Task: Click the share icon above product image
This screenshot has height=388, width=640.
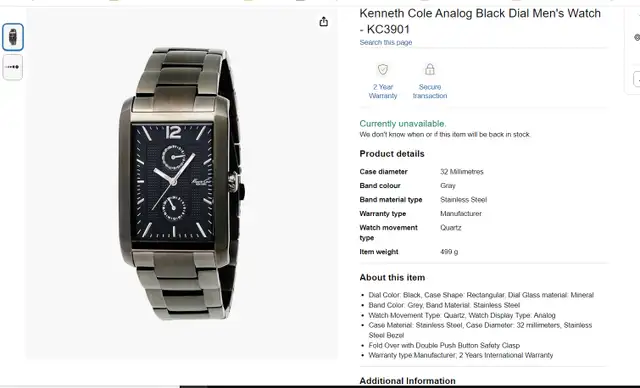Action: [323, 21]
